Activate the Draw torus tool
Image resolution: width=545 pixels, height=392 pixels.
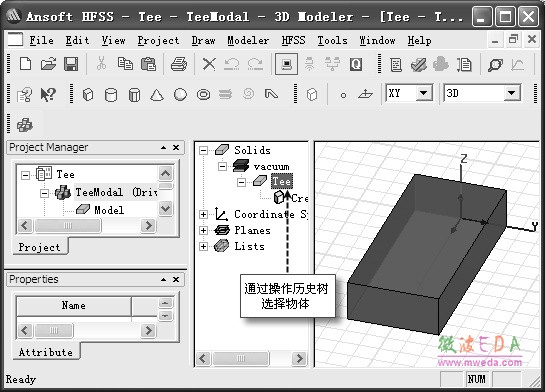203,94
